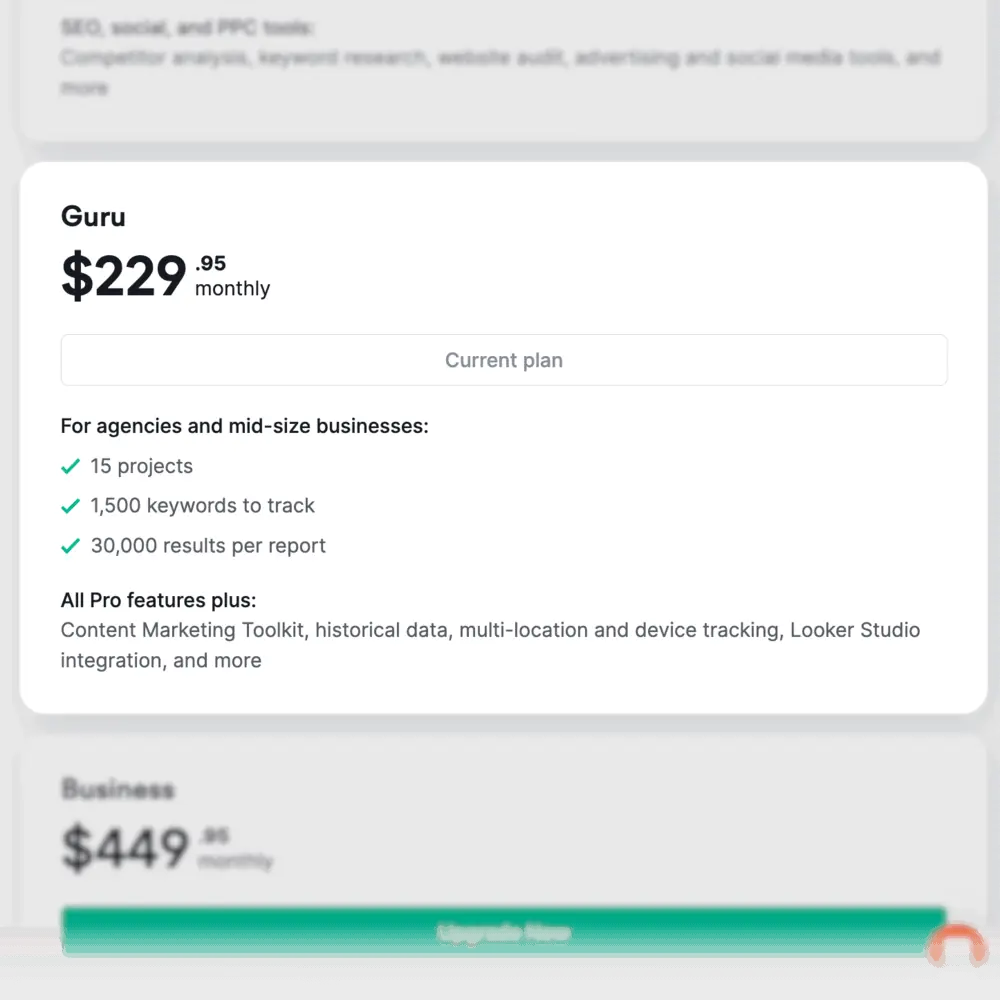Click the "15 projects" feature text

coord(141,466)
